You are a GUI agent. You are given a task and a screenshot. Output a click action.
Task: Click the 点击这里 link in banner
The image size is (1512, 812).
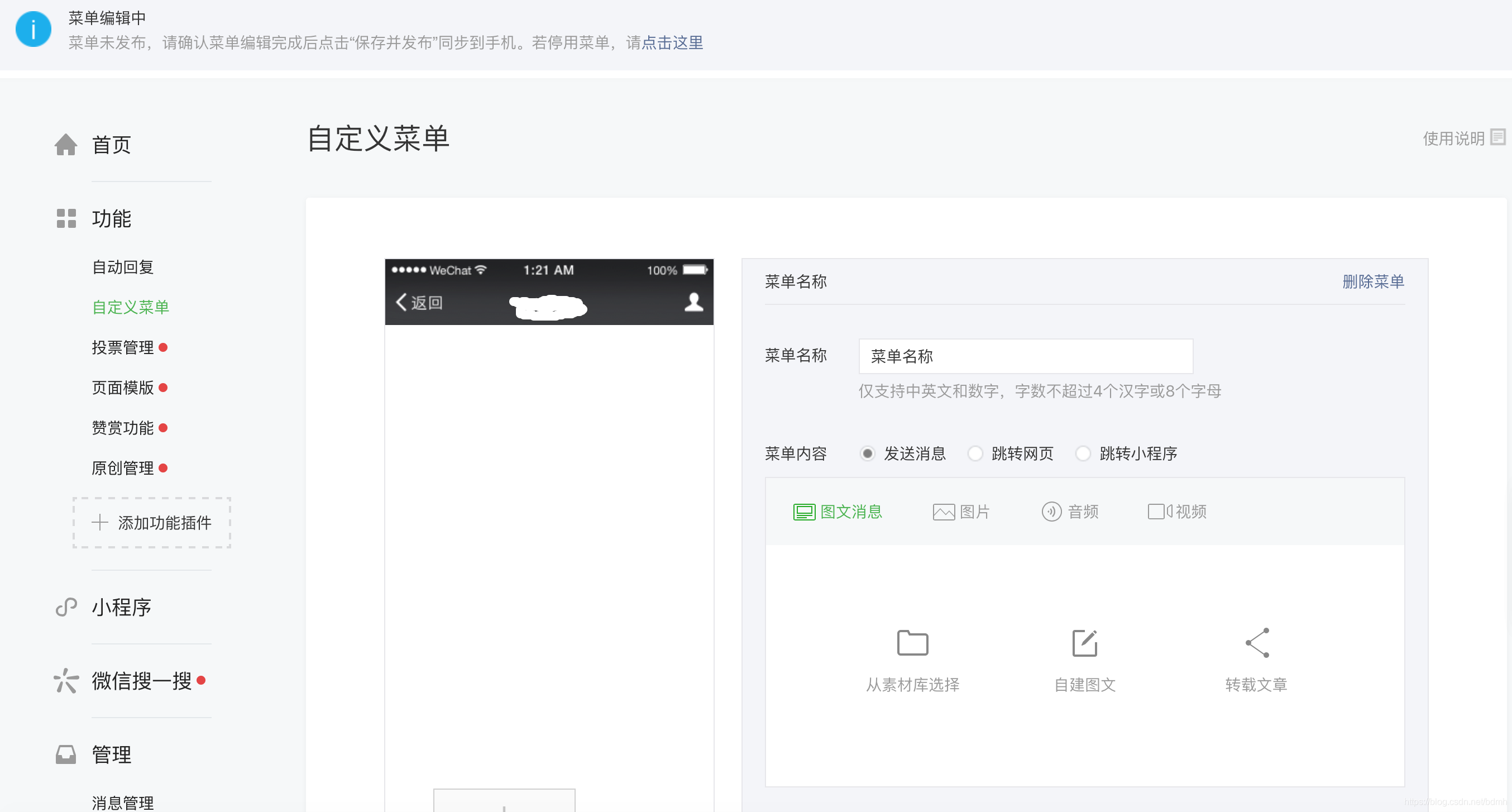tap(672, 43)
